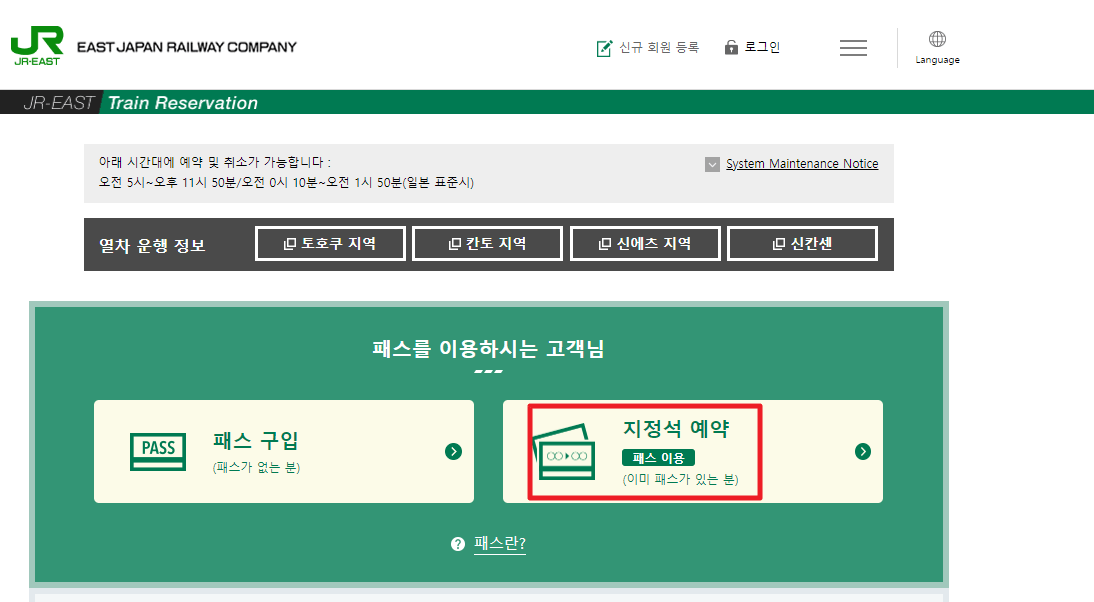Click the pencil icon beside 신규 회원 등록
Viewport: 1094px width, 602px height.
click(604, 46)
